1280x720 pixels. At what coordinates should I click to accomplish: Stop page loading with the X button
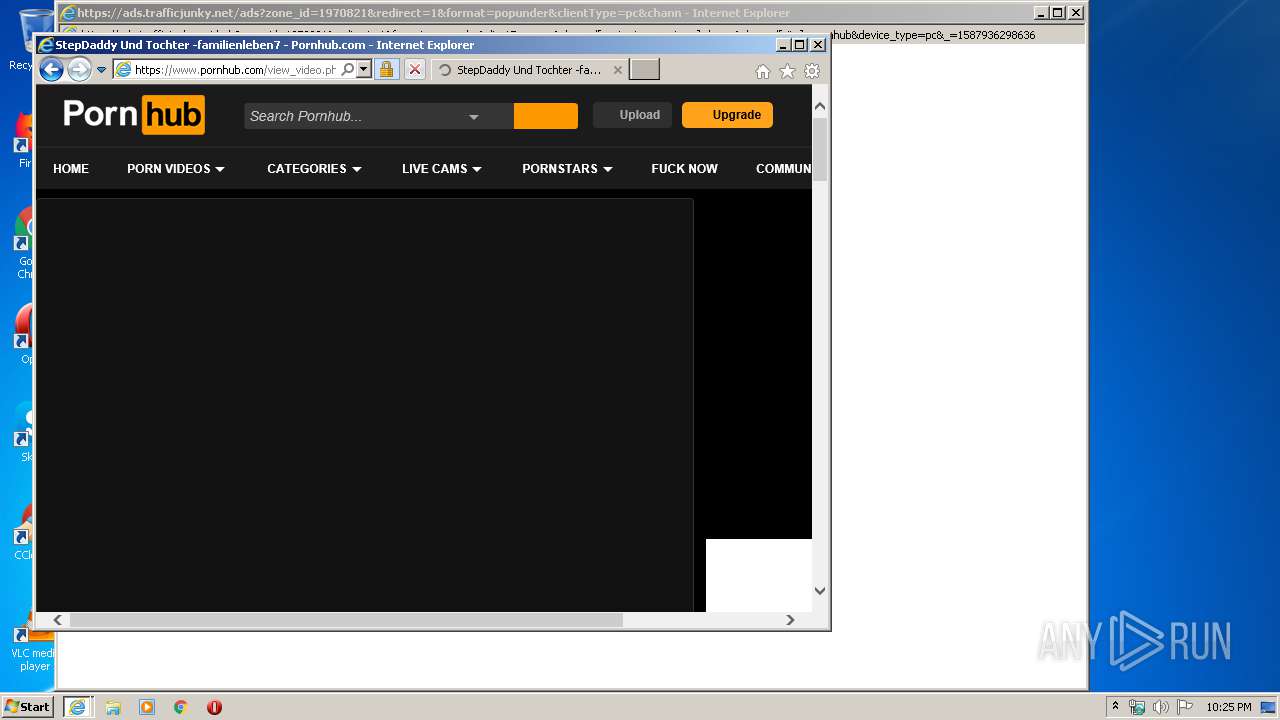tap(414, 70)
